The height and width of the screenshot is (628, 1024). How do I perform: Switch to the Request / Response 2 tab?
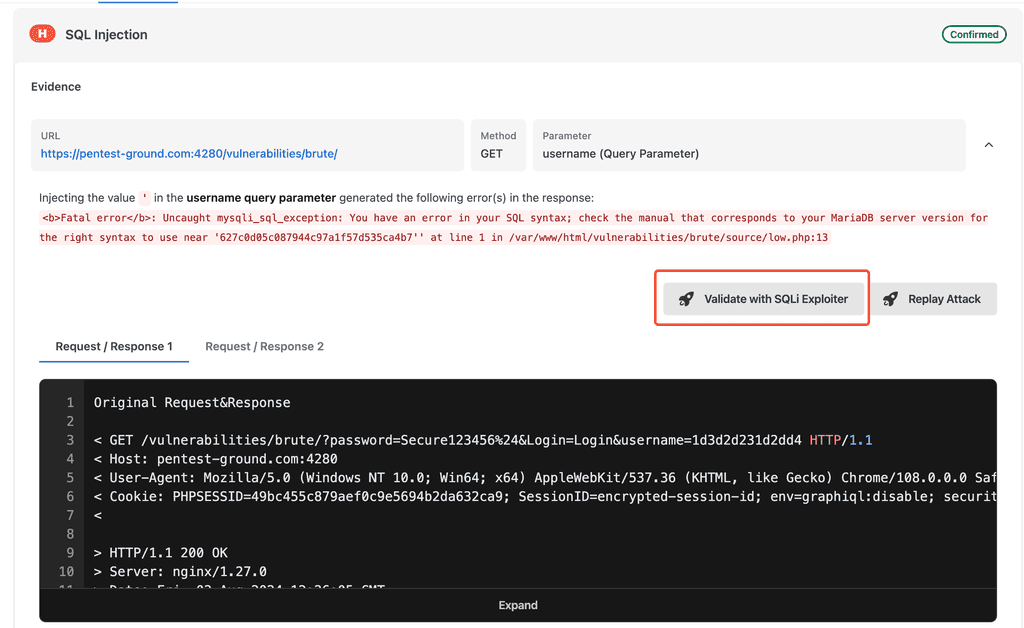pos(264,346)
